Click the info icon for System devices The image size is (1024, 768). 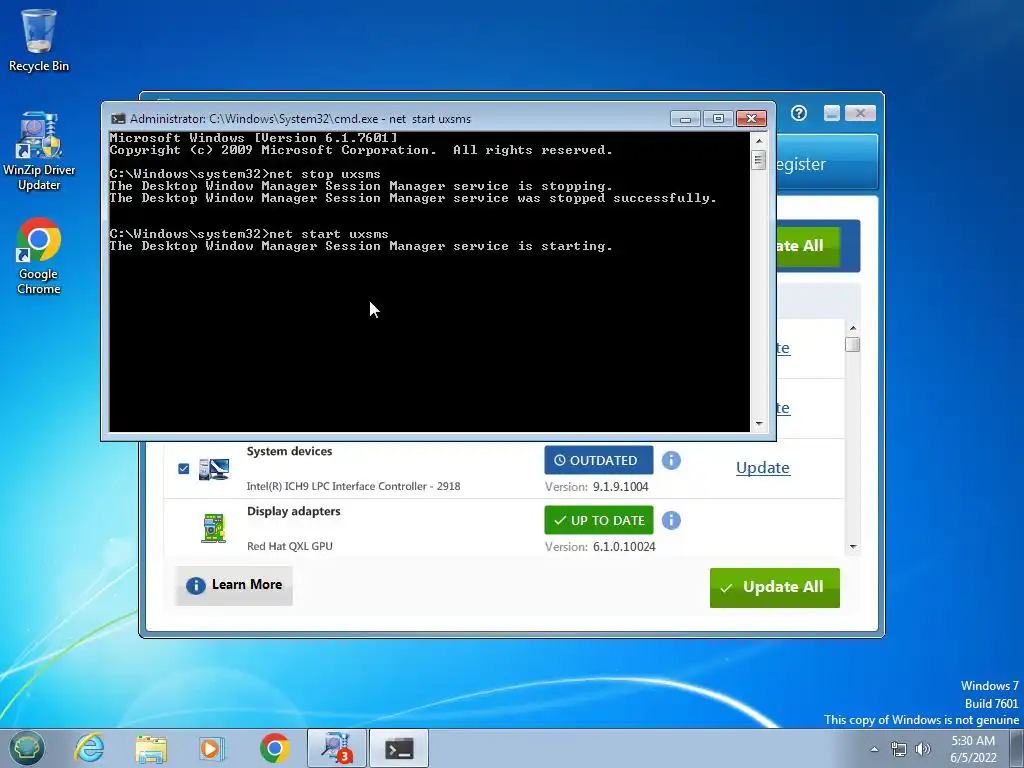click(x=671, y=460)
